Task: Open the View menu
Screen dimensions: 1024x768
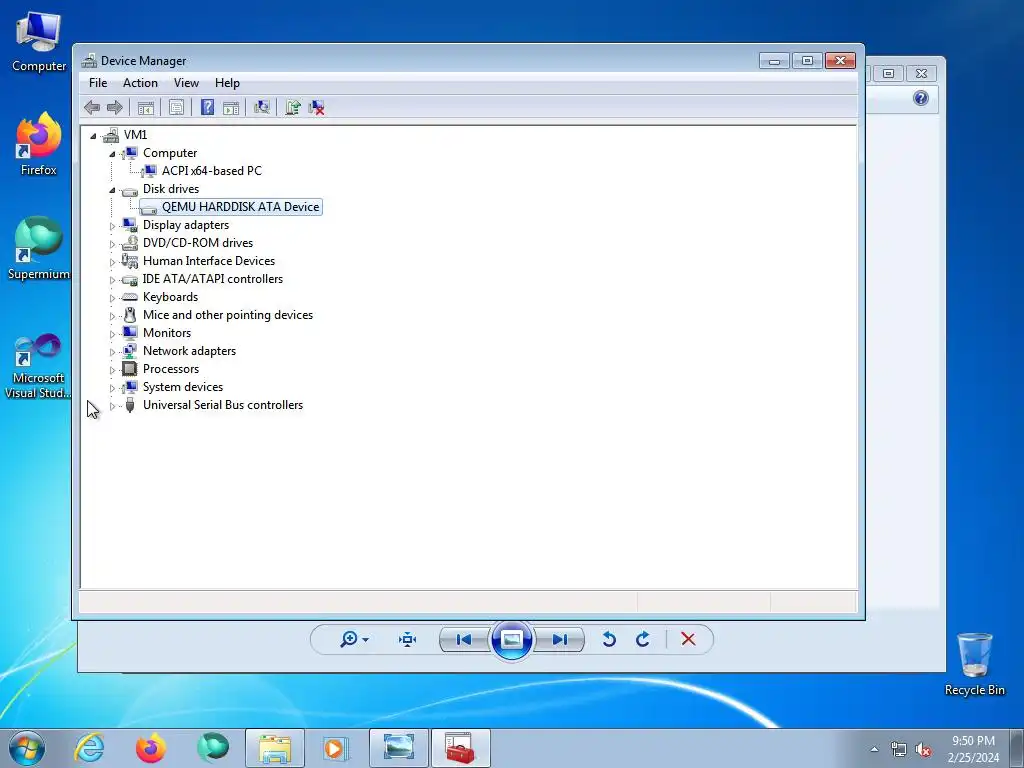Action: 186,83
